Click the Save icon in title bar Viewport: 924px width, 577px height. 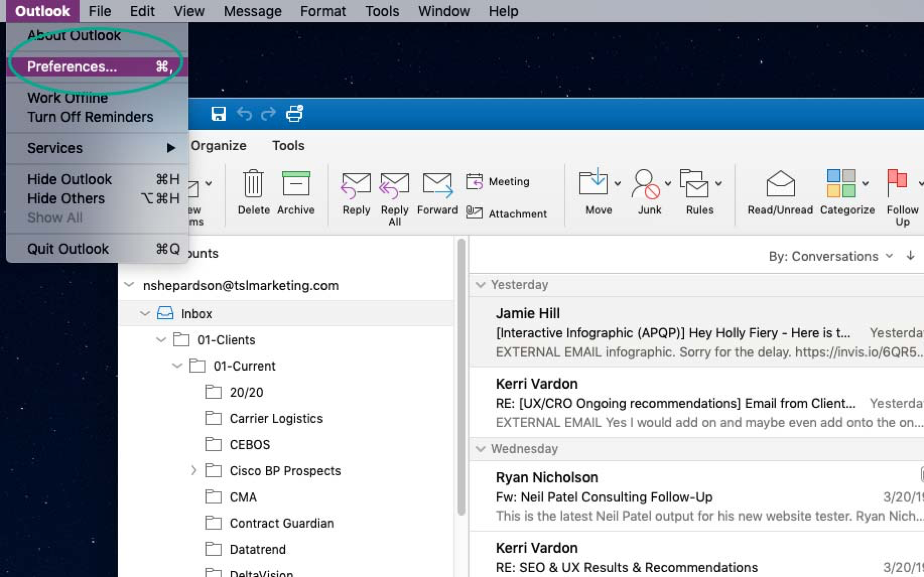219,114
